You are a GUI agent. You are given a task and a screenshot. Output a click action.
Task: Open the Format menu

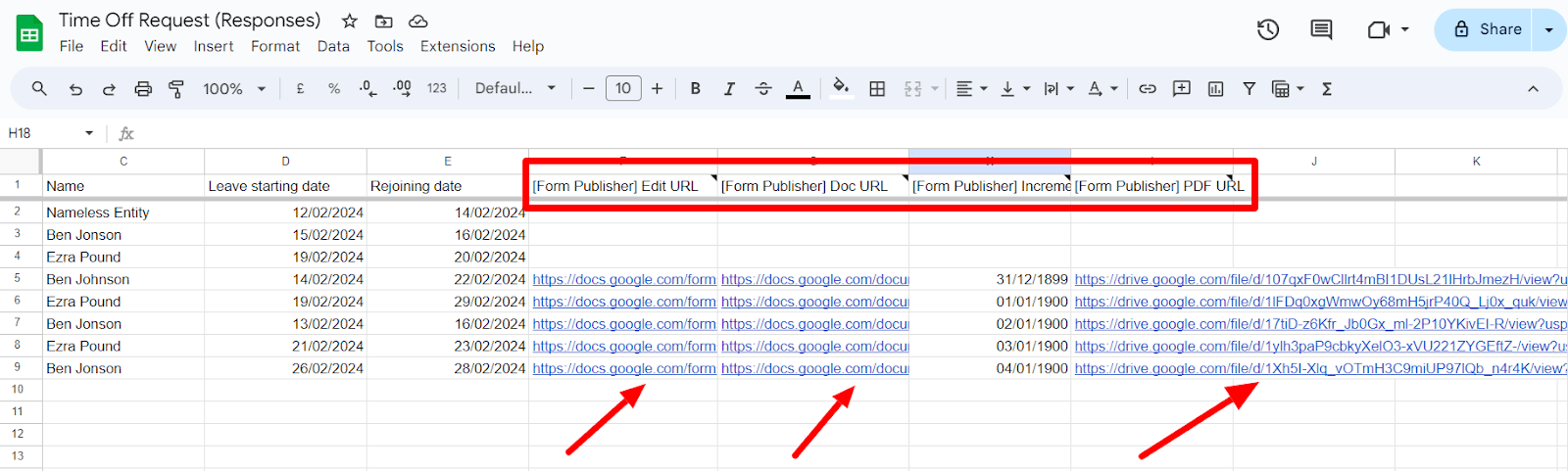tap(275, 46)
